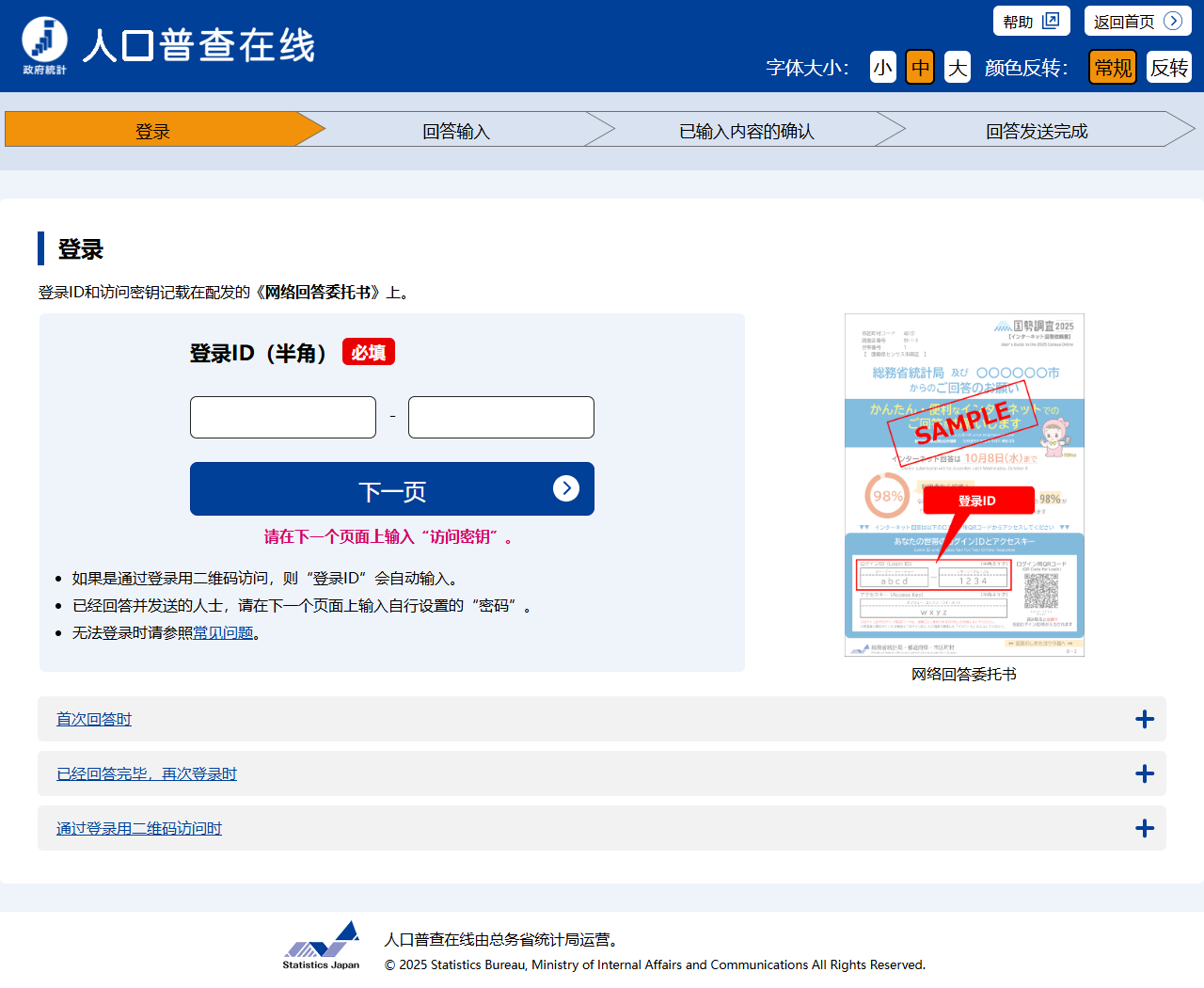Select the 登录 step tab
The image size is (1204, 988).
tap(152, 130)
